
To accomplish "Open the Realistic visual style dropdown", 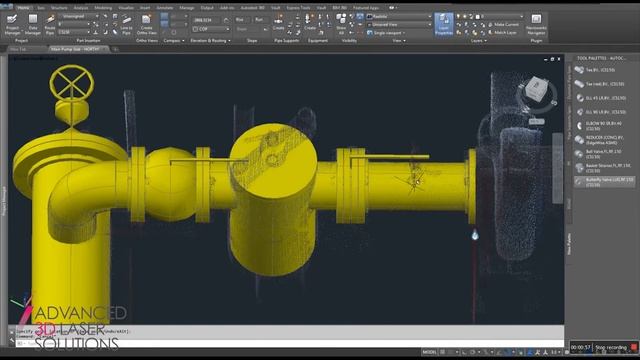I will pyautogui.click(x=399, y=16).
